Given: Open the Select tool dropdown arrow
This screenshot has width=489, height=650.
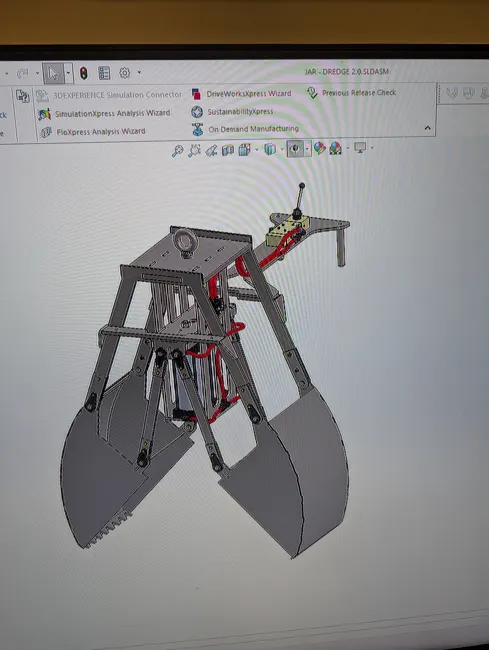Looking at the screenshot, I should [68, 73].
